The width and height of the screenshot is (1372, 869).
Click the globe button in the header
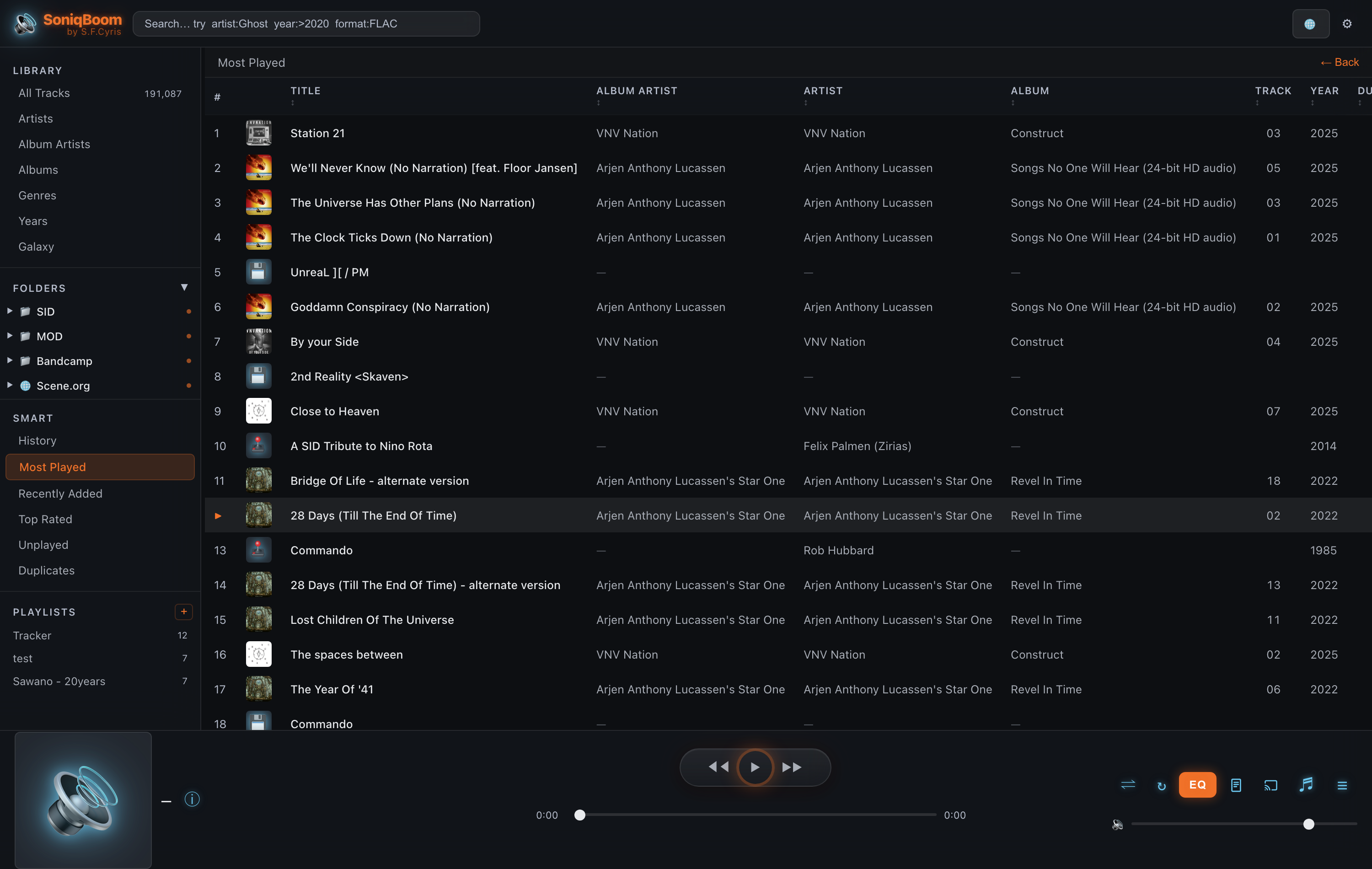pyautogui.click(x=1310, y=24)
